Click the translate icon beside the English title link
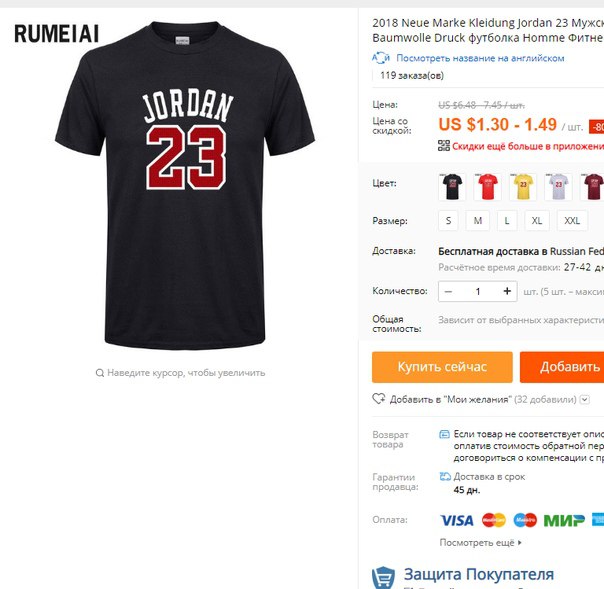 click(381, 58)
